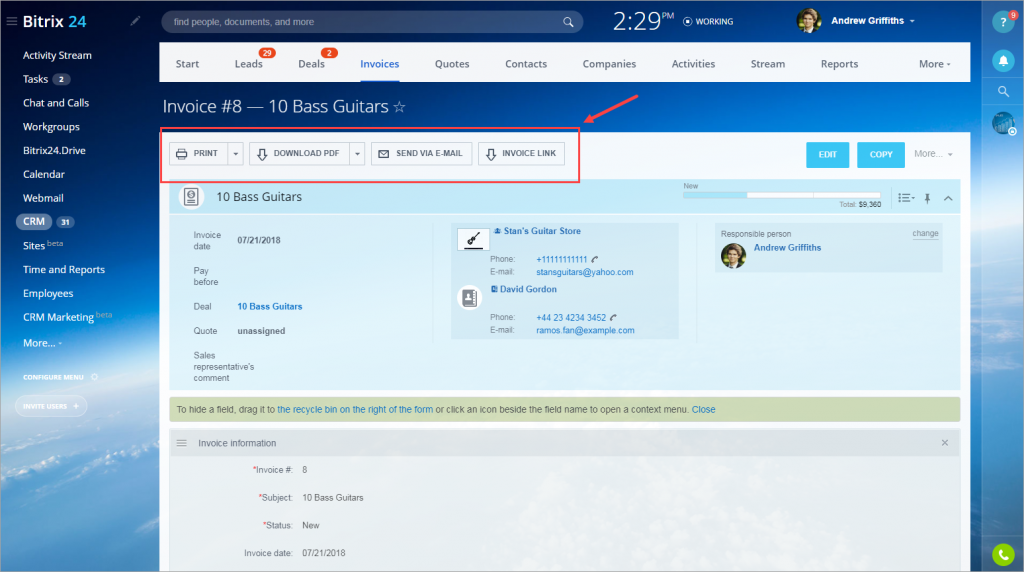
Task: Click the Edit button
Action: pyautogui.click(x=827, y=155)
